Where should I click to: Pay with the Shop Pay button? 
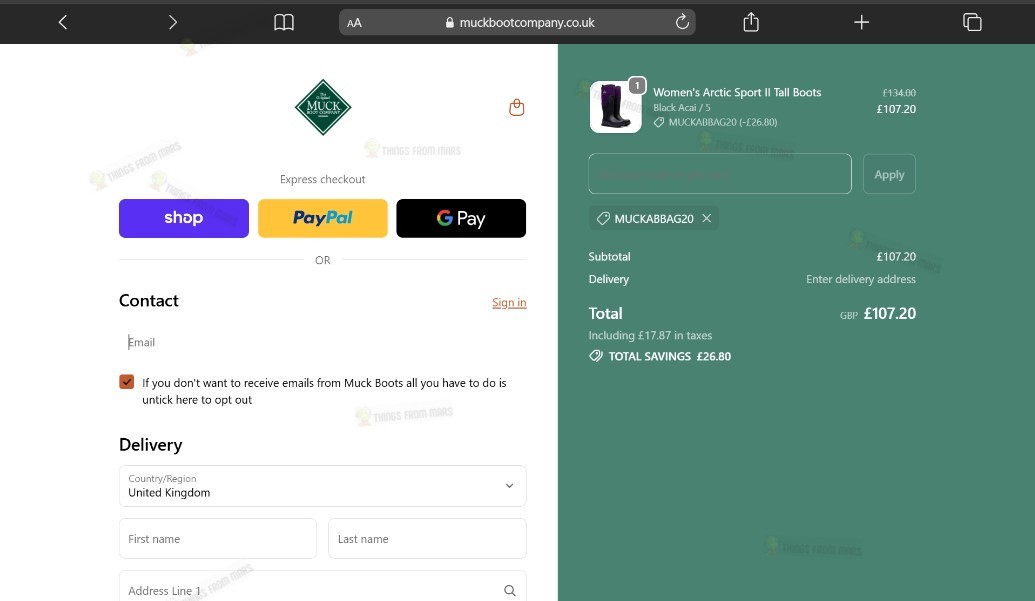tap(184, 218)
